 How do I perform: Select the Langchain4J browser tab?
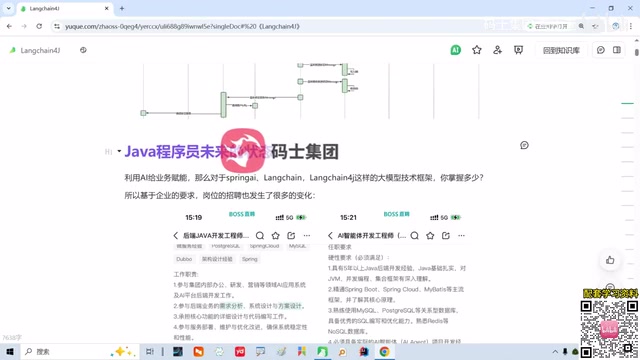click(65, 8)
